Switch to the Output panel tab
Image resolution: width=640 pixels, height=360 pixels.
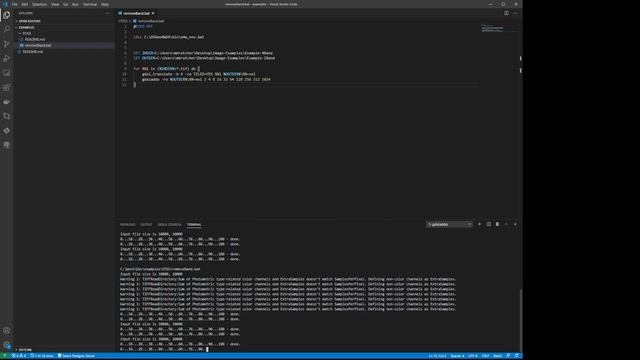pos(146,224)
